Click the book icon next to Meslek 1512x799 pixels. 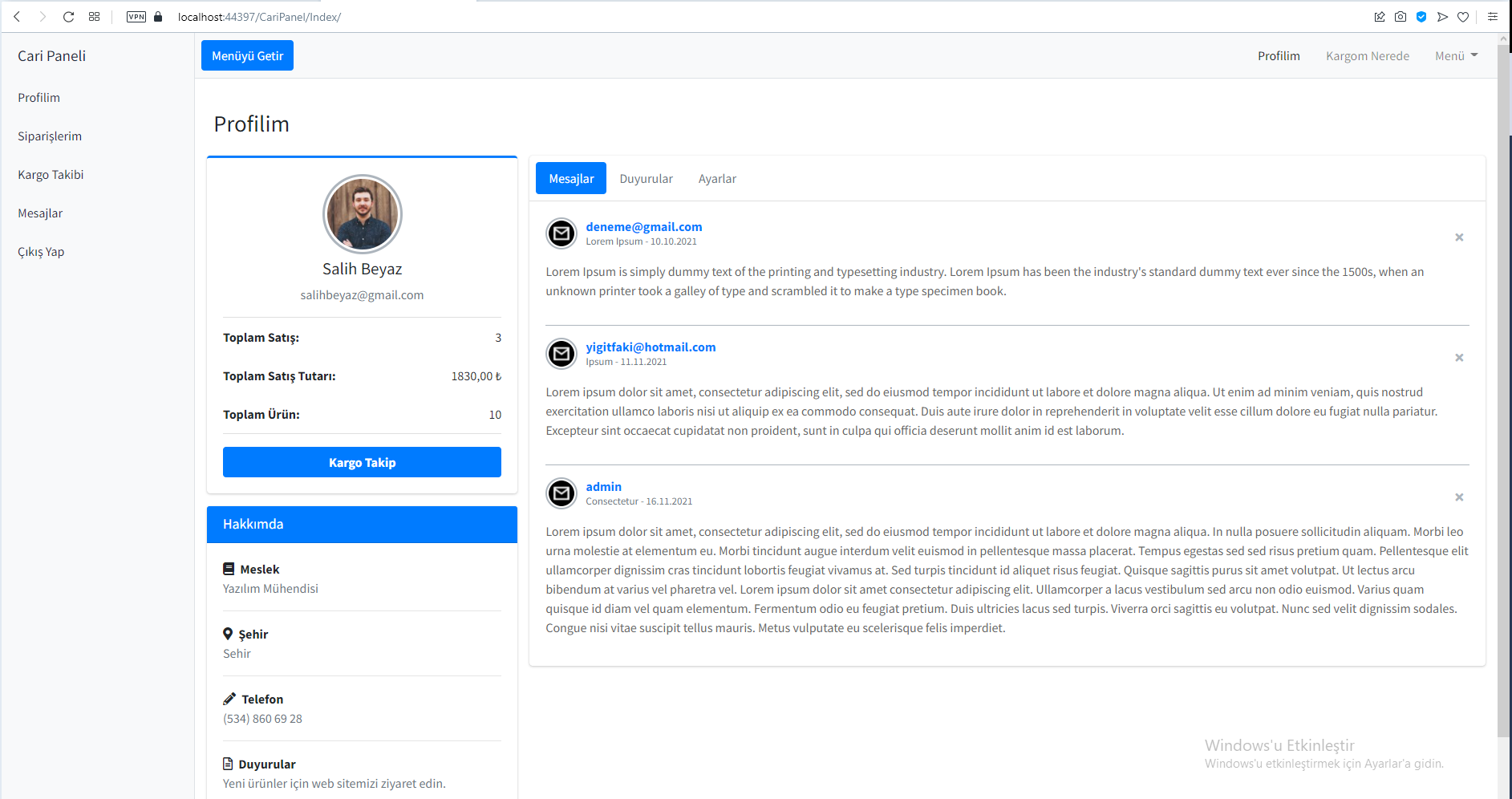click(229, 569)
